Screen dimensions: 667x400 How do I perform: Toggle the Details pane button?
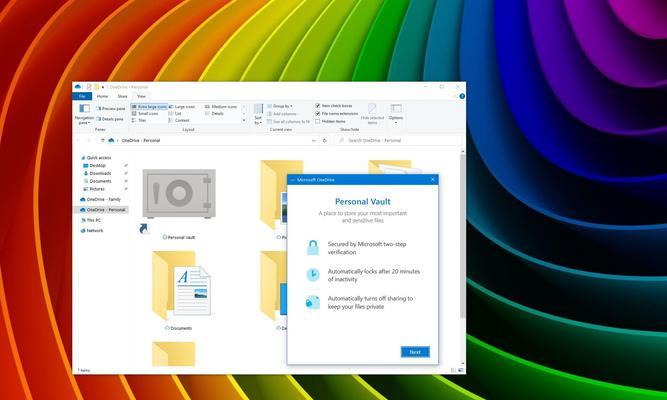tap(110, 119)
